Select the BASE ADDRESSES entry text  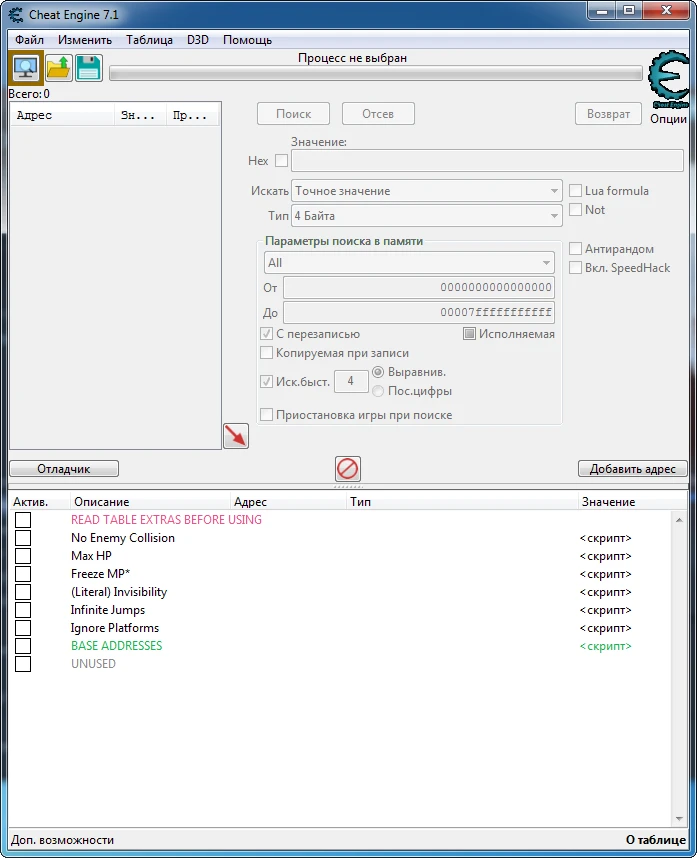pyautogui.click(x=117, y=646)
